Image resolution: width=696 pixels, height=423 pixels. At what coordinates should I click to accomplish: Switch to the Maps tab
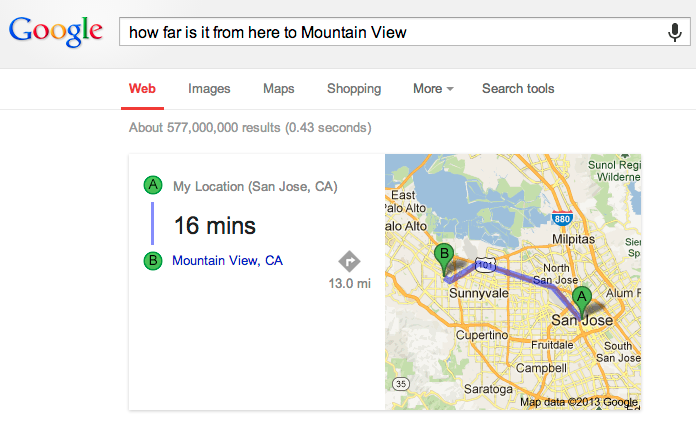point(278,89)
